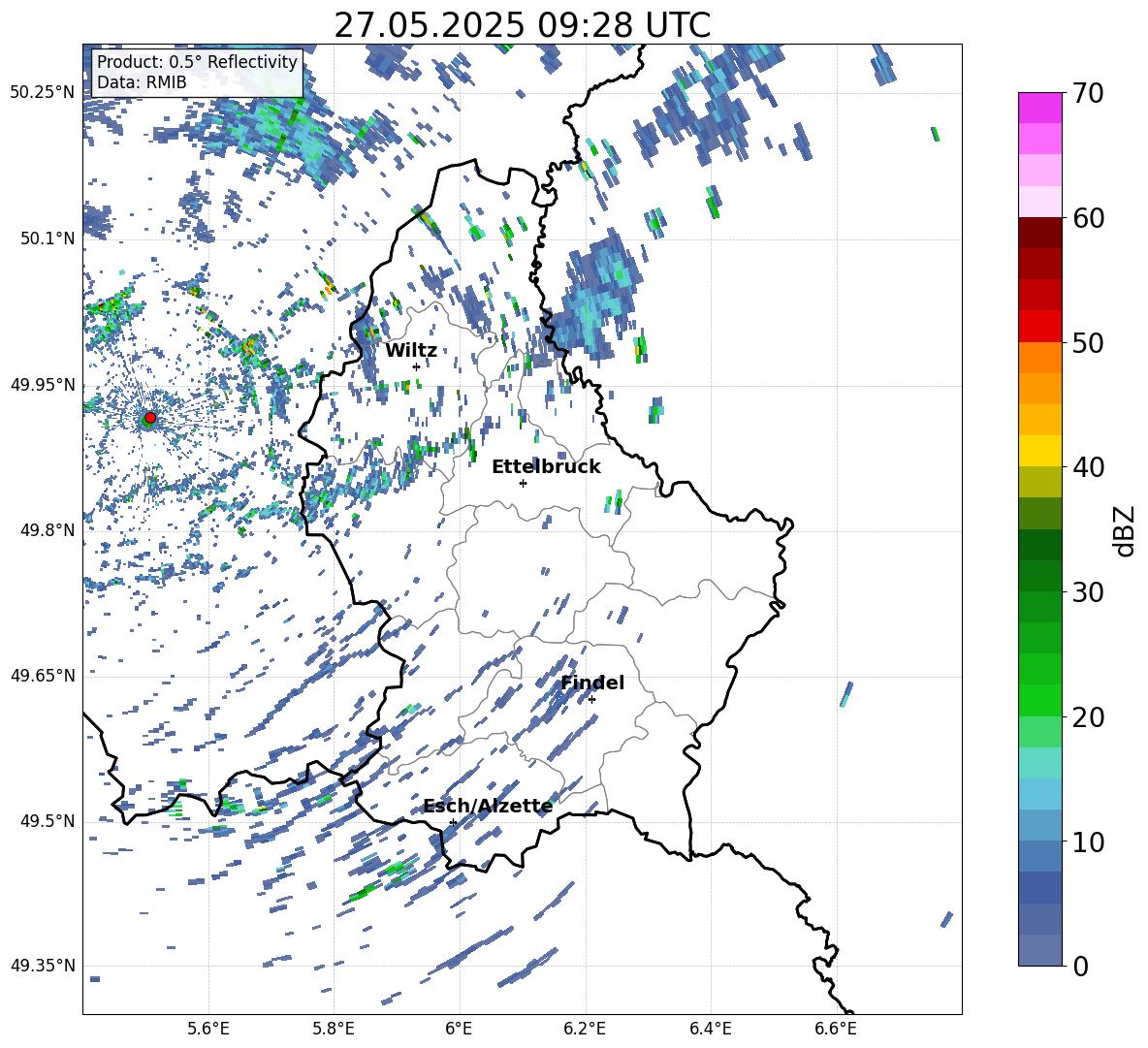Viewport: 1148px width, 1048px height.
Task: Click the 49.65°N latitude label
Action: pos(43,675)
